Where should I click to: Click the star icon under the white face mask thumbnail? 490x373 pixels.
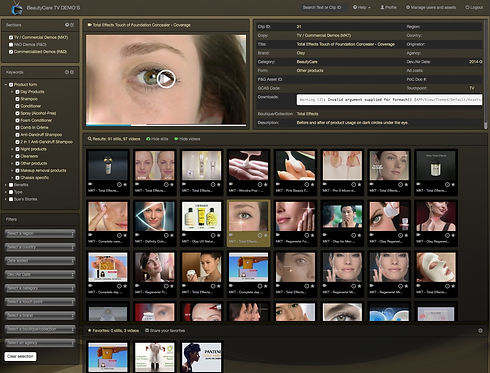(453, 286)
